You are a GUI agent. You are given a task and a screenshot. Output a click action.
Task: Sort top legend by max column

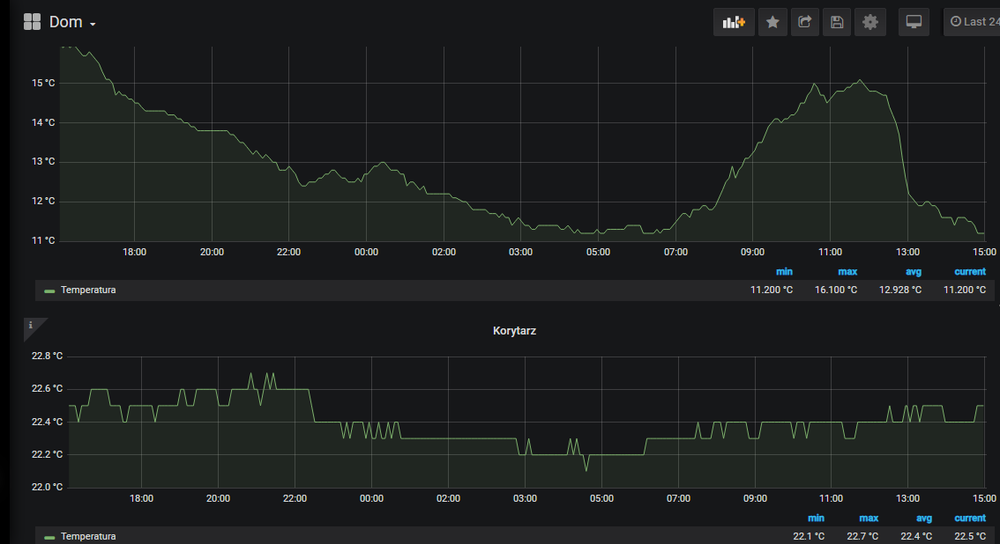(x=847, y=271)
